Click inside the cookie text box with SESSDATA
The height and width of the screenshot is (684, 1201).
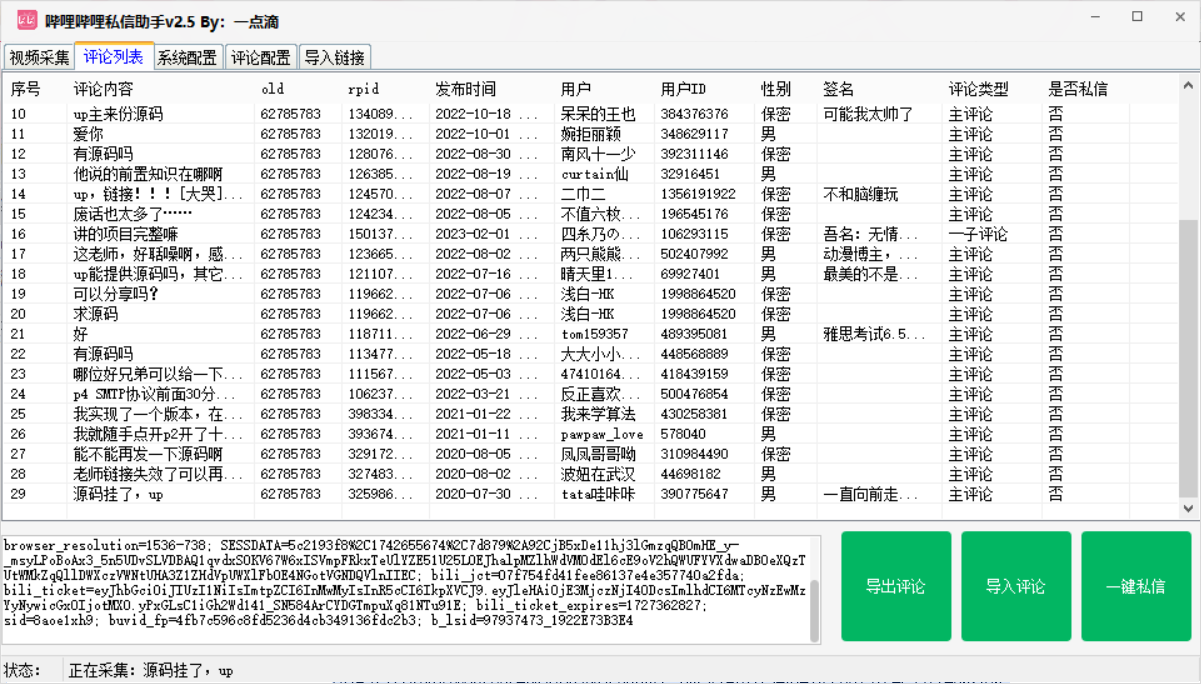406,590
